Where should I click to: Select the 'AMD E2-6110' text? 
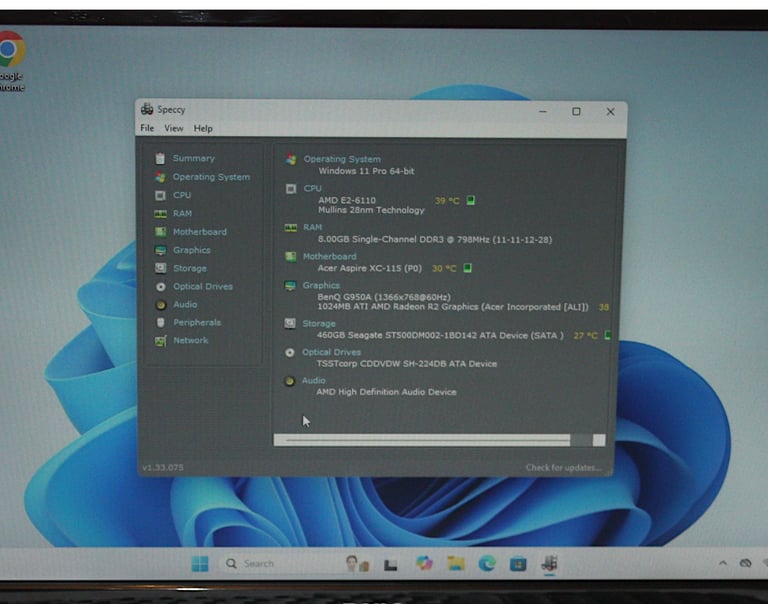click(347, 200)
